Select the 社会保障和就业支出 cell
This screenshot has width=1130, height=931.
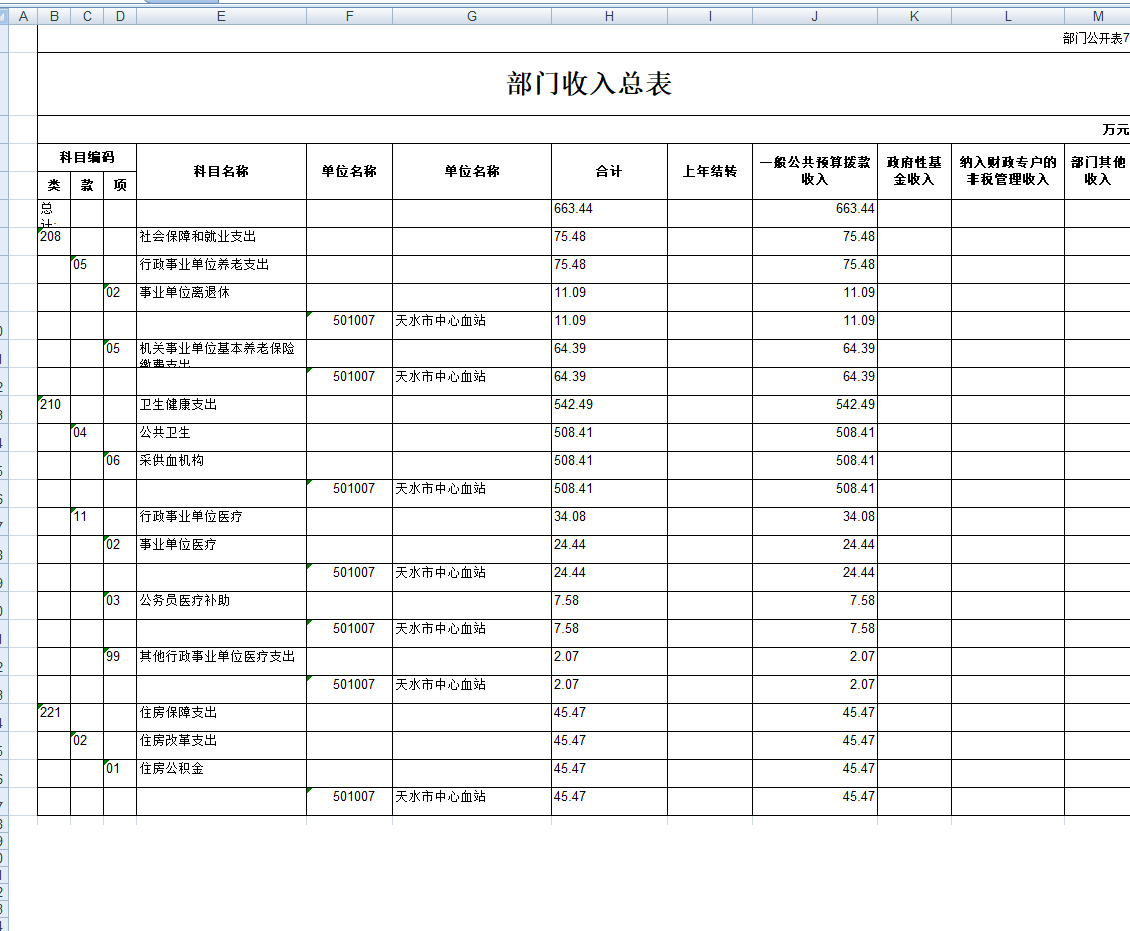(x=221, y=237)
